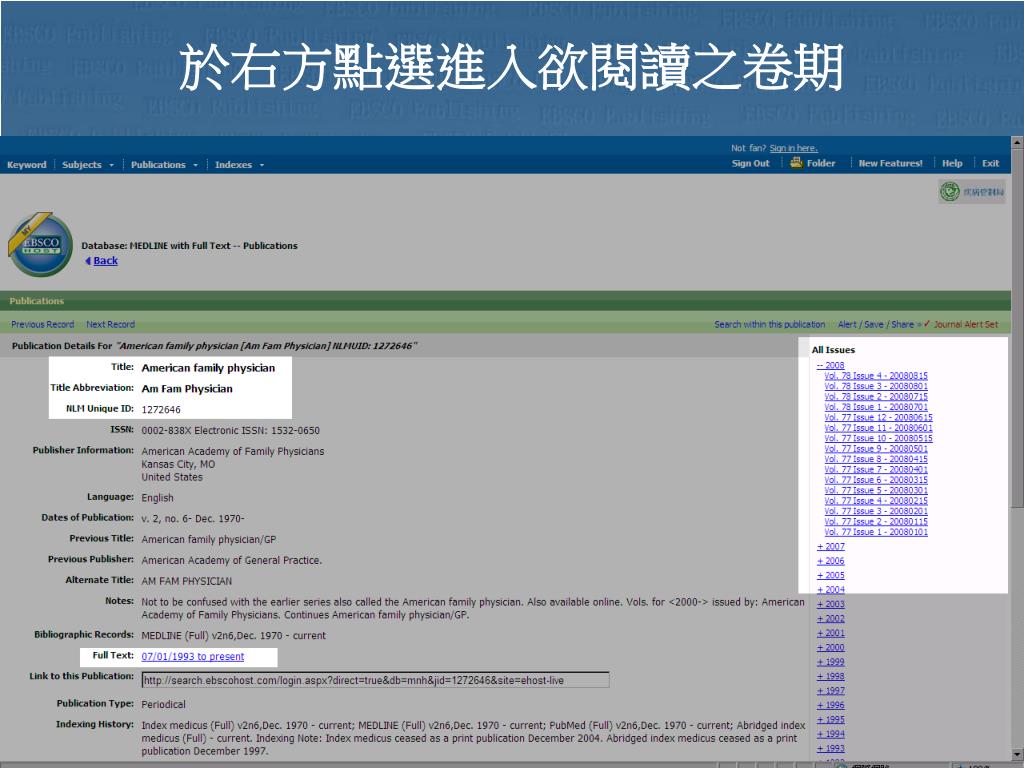The image size is (1024, 768).
Task: Click the NLM Unique ID value 1272646
Action: (x=161, y=409)
